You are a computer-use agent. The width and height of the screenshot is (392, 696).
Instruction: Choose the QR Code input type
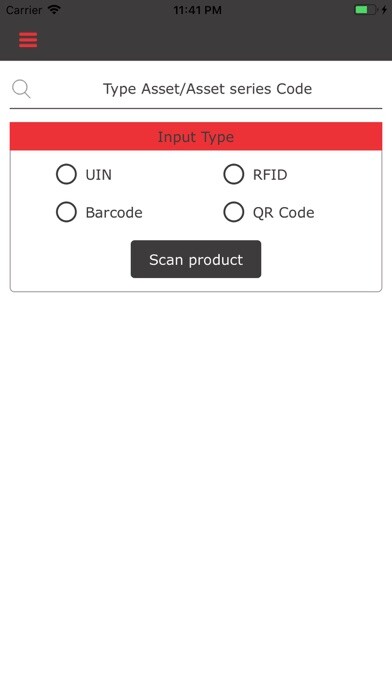(x=234, y=212)
